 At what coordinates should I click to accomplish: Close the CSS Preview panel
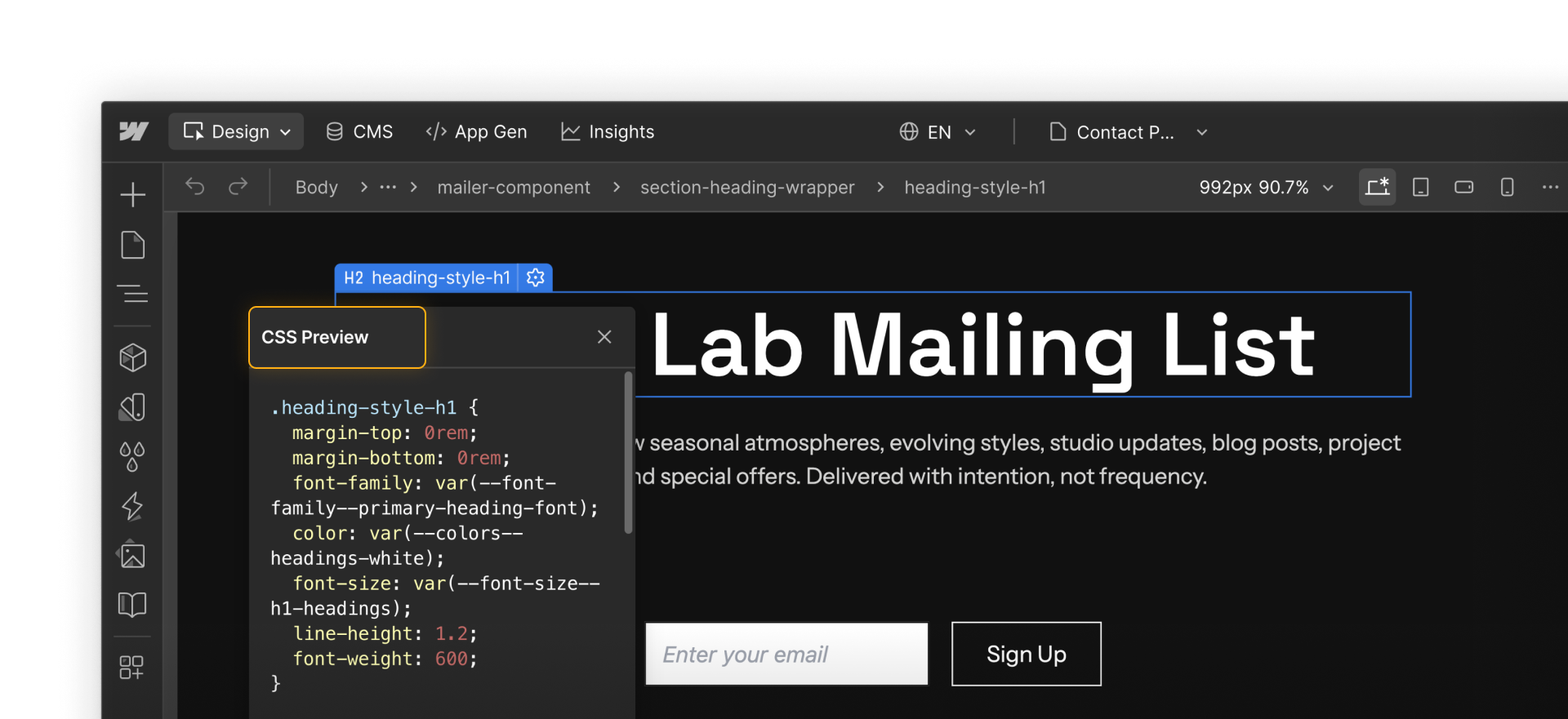[x=604, y=337]
